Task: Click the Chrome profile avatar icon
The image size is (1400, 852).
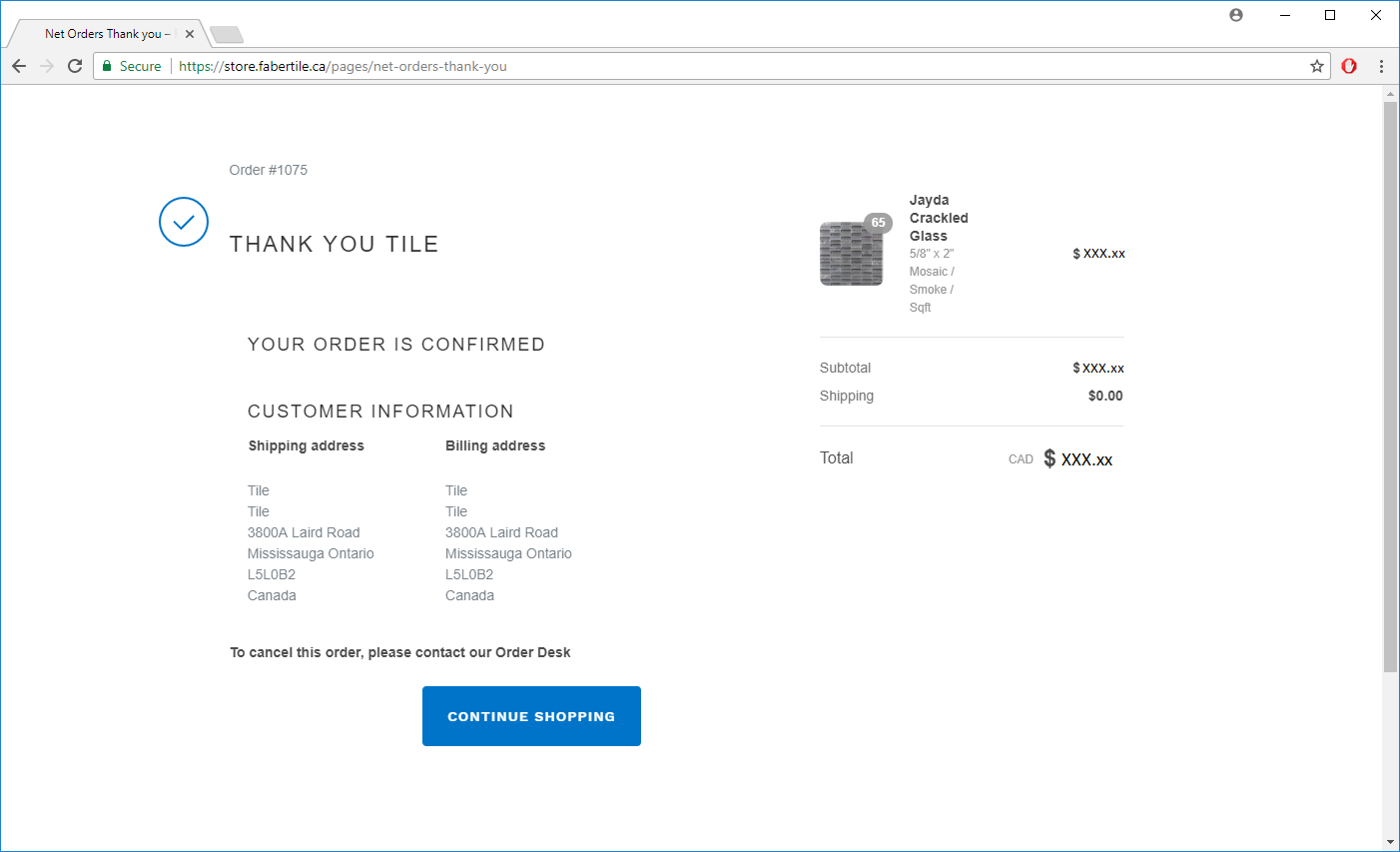Action: 1236,15
